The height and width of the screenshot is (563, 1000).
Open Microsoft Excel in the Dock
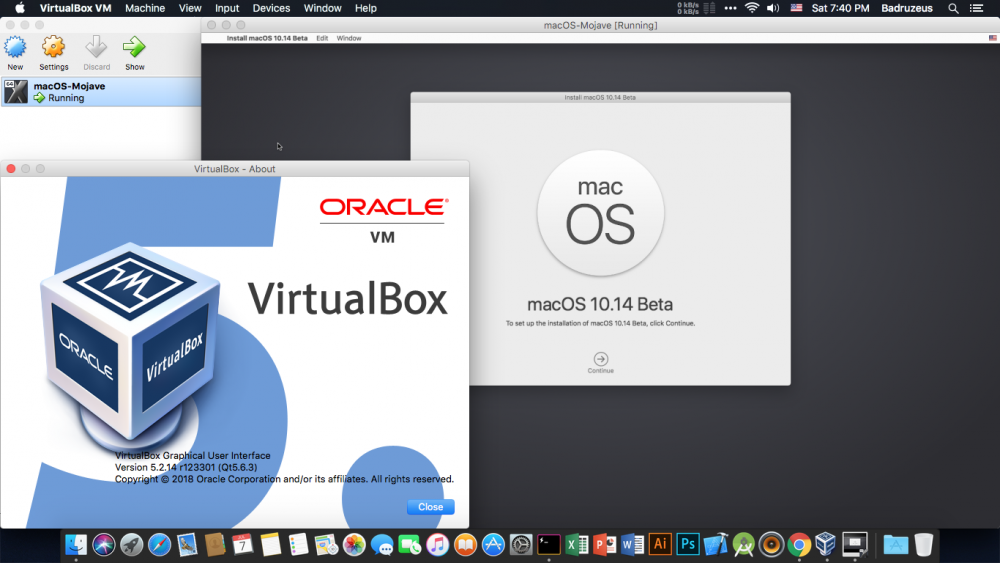(x=577, y=545)
